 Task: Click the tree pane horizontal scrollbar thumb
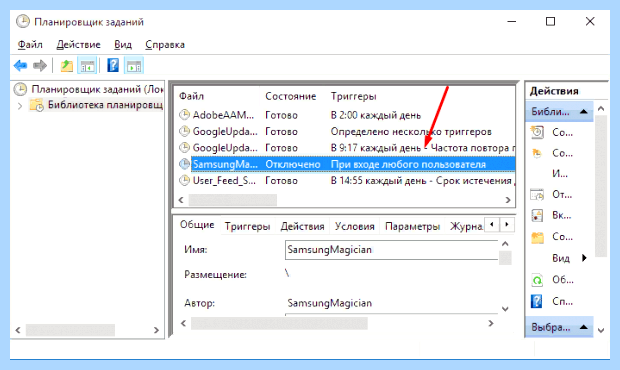coord(70,330)
